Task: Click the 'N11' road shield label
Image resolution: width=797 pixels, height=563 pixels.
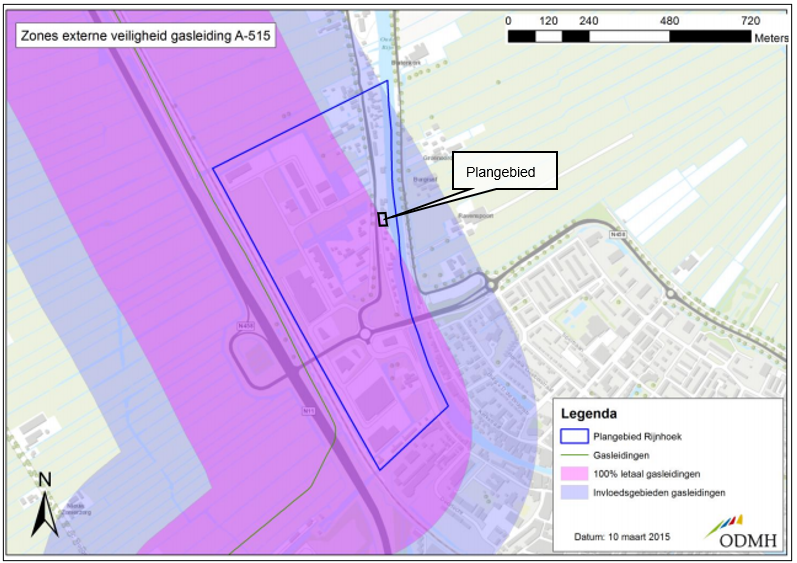Action: (x=309, y=411)
